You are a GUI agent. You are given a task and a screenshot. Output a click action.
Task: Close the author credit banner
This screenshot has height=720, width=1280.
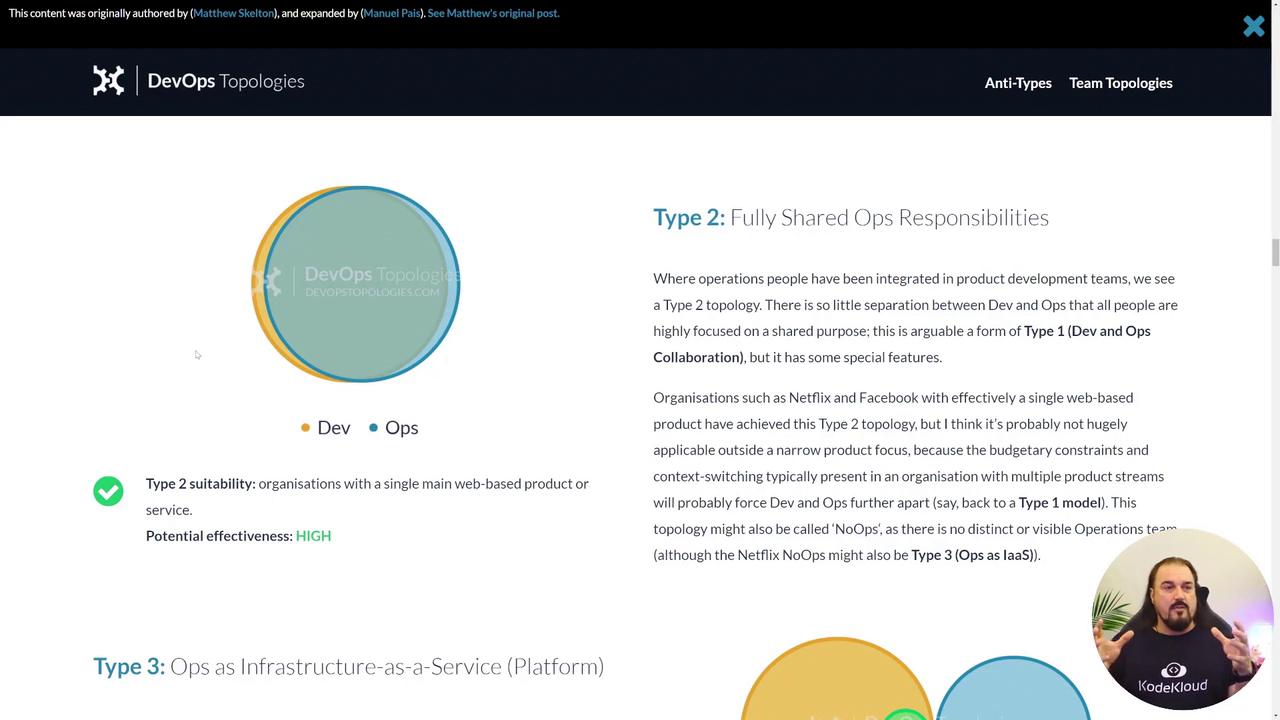[x=1253, y=26]
